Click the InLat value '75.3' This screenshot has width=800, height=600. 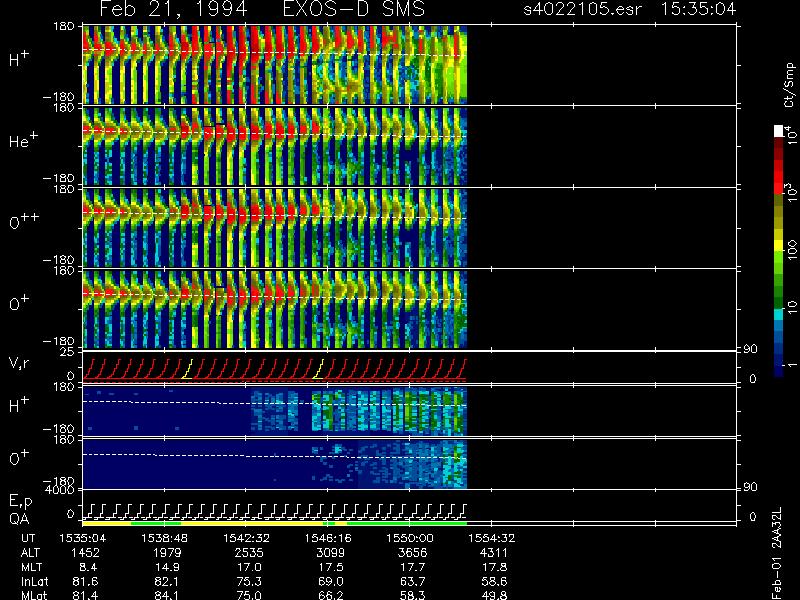point(249,581)
